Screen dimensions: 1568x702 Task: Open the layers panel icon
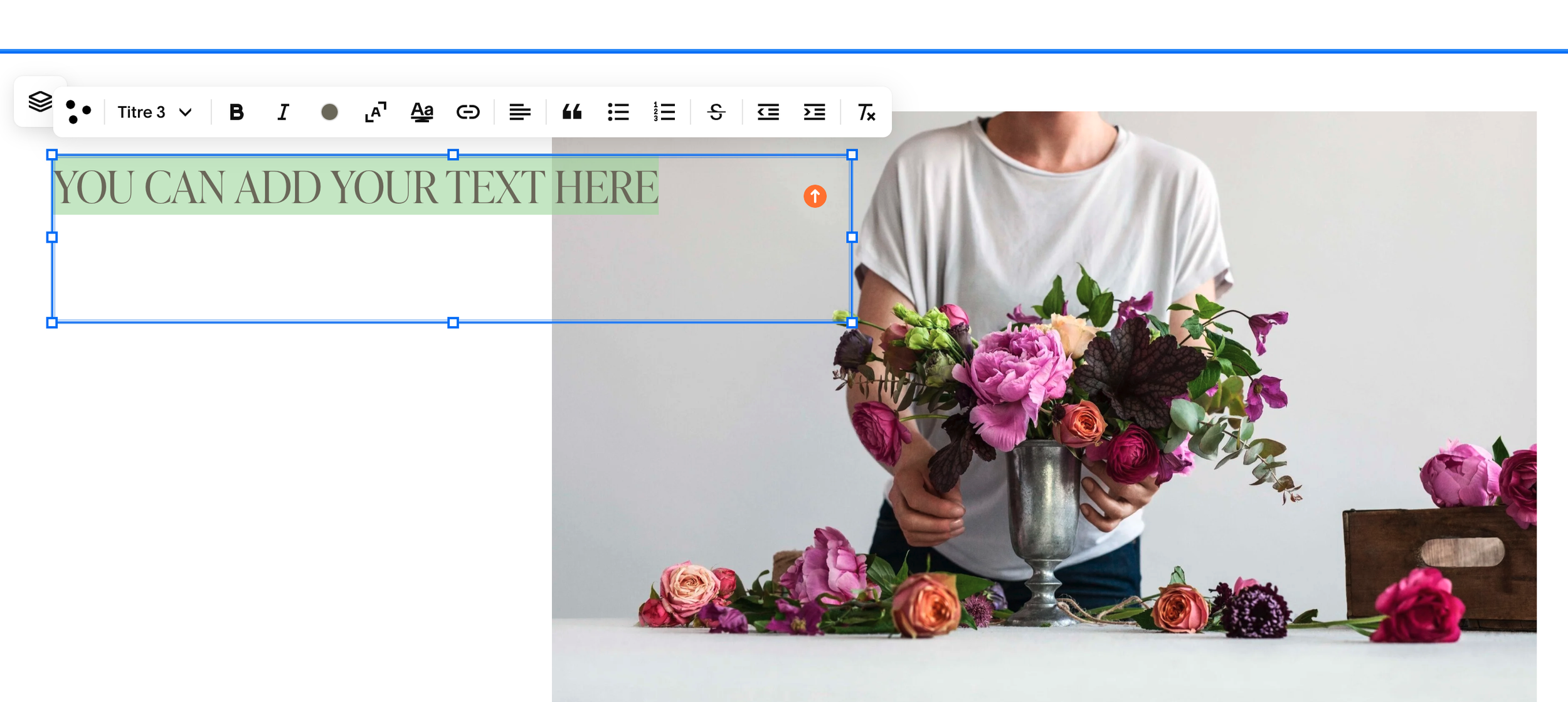tap(40, 101)
